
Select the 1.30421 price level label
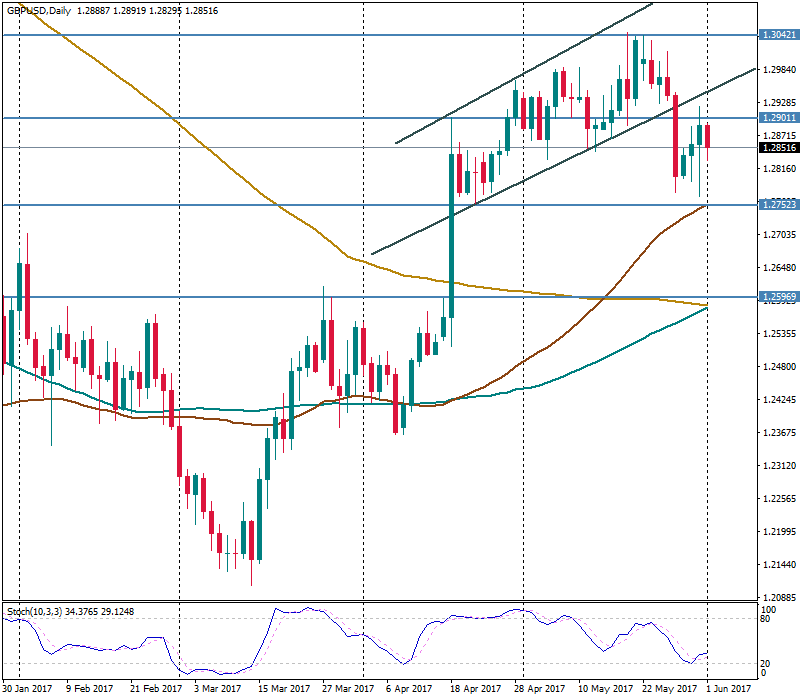[x=779, y=35]
